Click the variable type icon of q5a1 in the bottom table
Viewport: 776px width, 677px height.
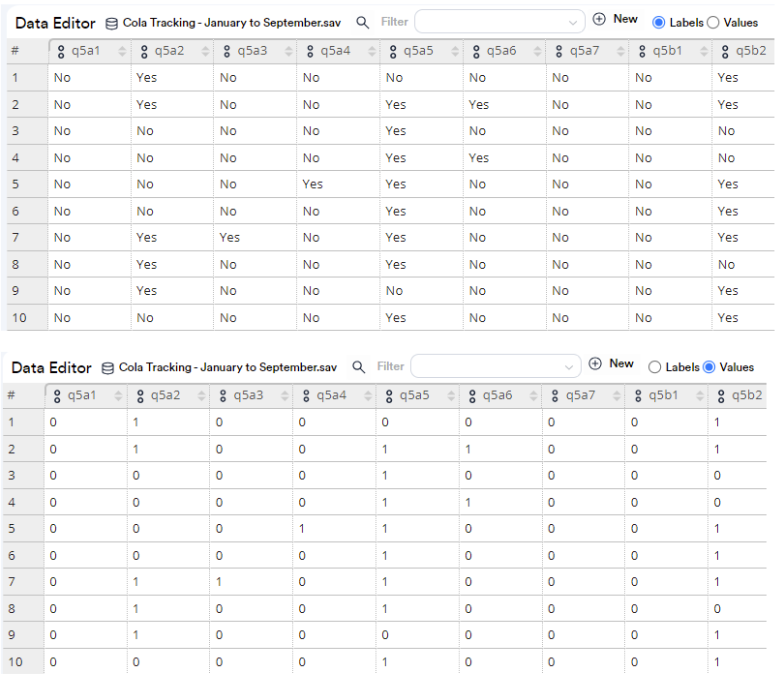(x=57, y=396)
